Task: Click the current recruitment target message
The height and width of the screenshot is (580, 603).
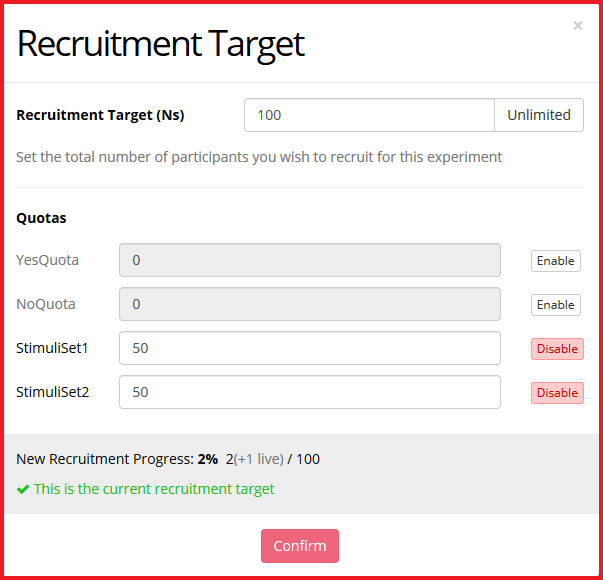Action: [x=154, y=489]
